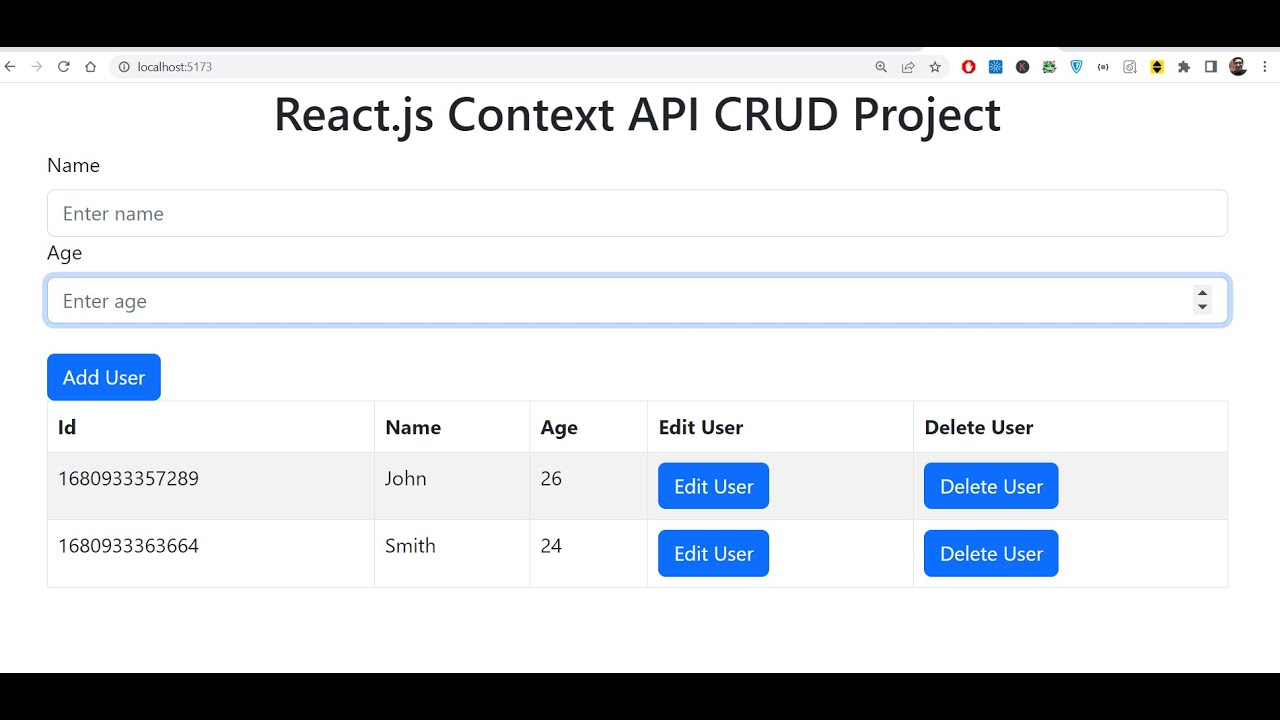The height and width of the screenshot is (720, 1280).
Task: Bookmark this page with the star icon
Action: [x=935, y=67]
